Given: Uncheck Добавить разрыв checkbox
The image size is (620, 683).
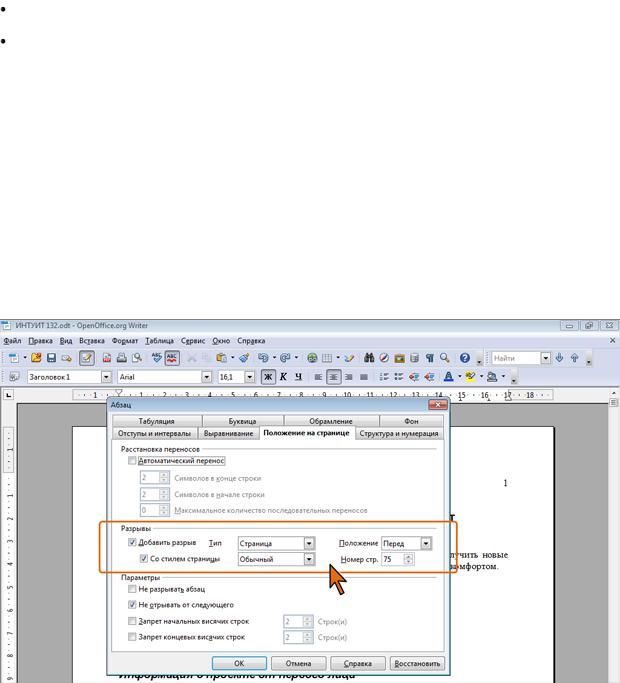Looking at the screenshot, I should pos(132,542).
